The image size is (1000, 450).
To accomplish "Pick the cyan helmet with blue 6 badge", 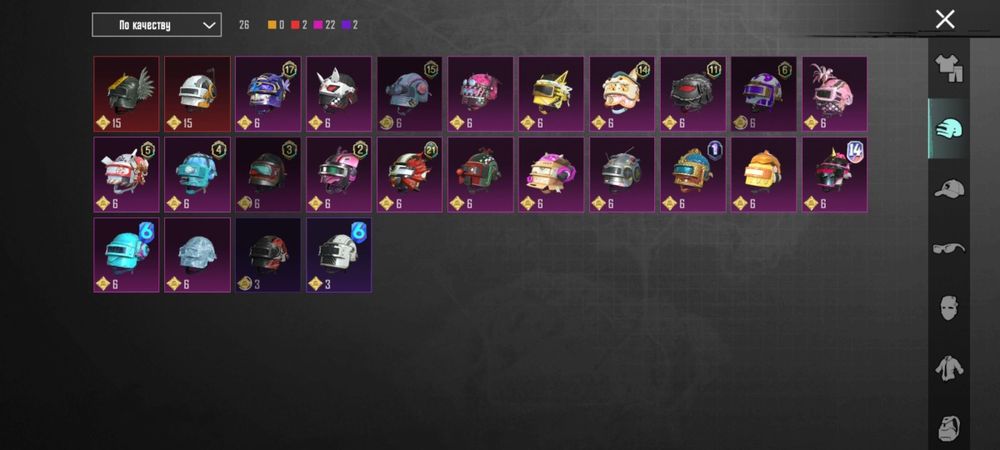I will pyautogui.click(x=126, y=255).
